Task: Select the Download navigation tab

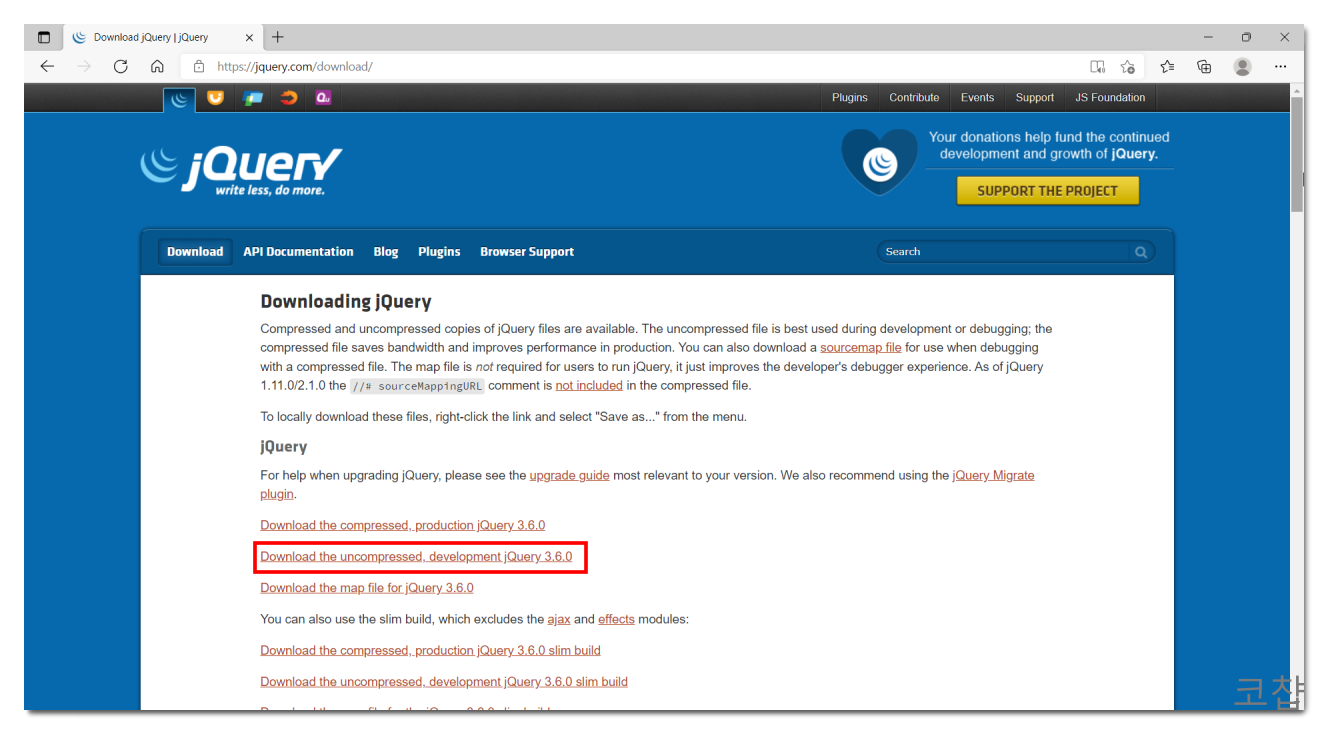Action: pos(195,252)
